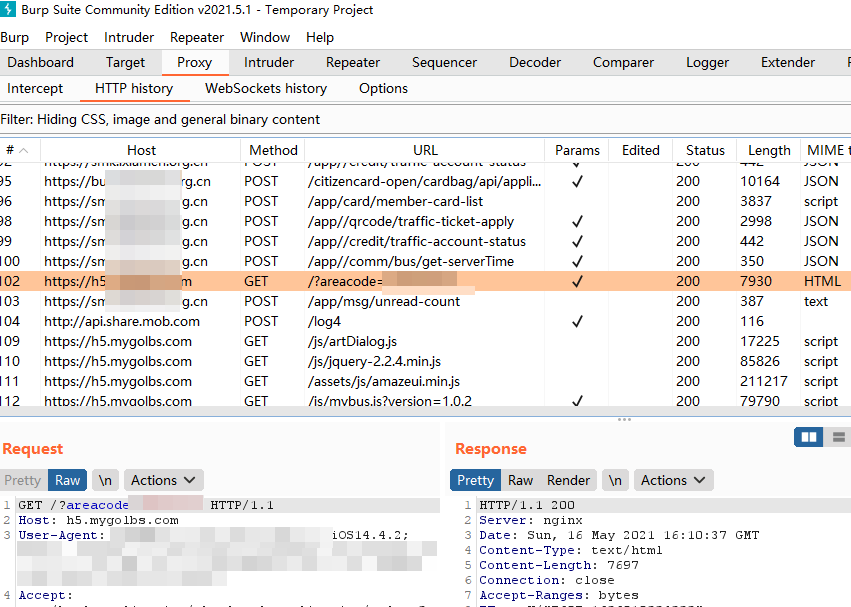Image resolution: width=851 pixels, height=607 pixels.
Task: Open the Intruder menu
Action: (x=129, y=37)
